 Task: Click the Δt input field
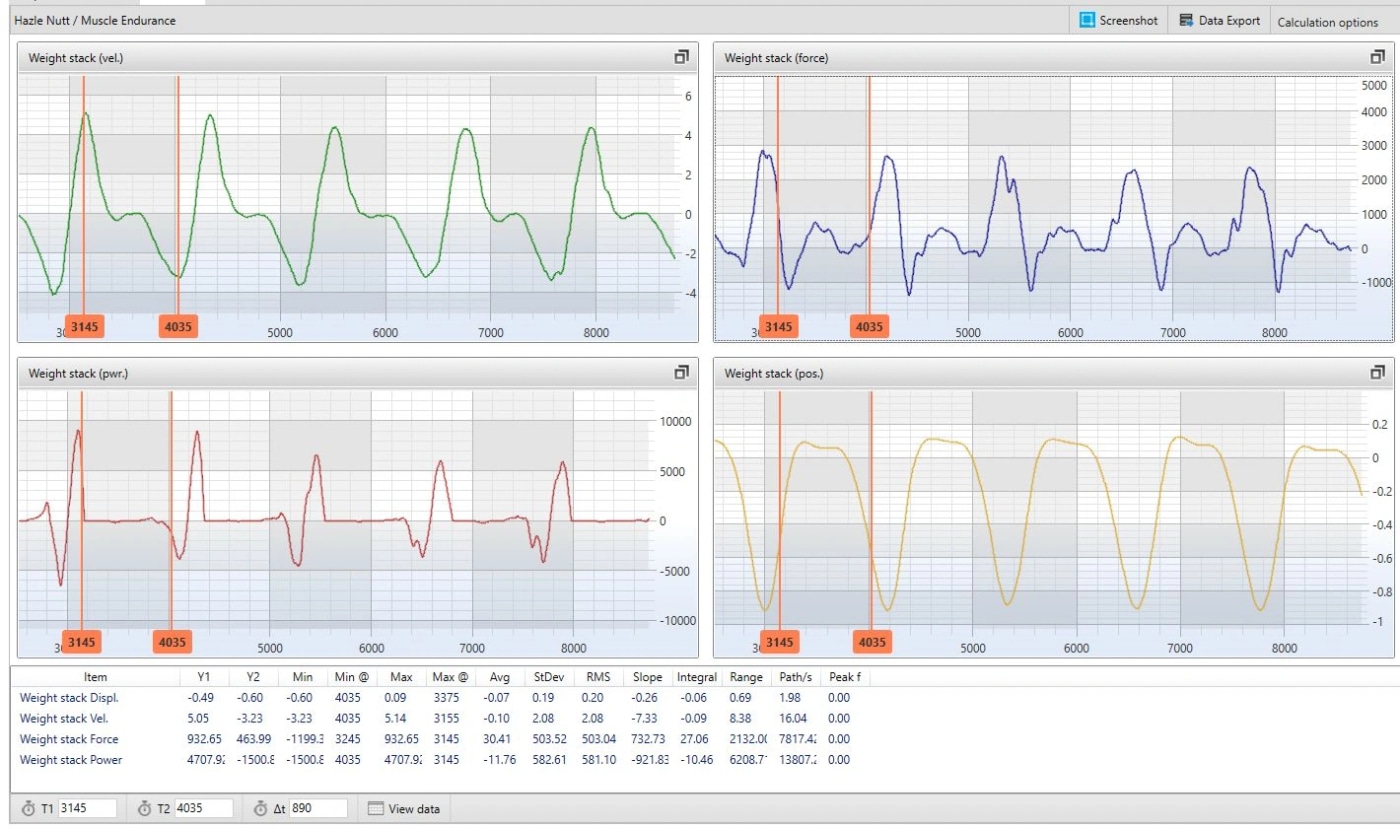click(x=318, y=808)
